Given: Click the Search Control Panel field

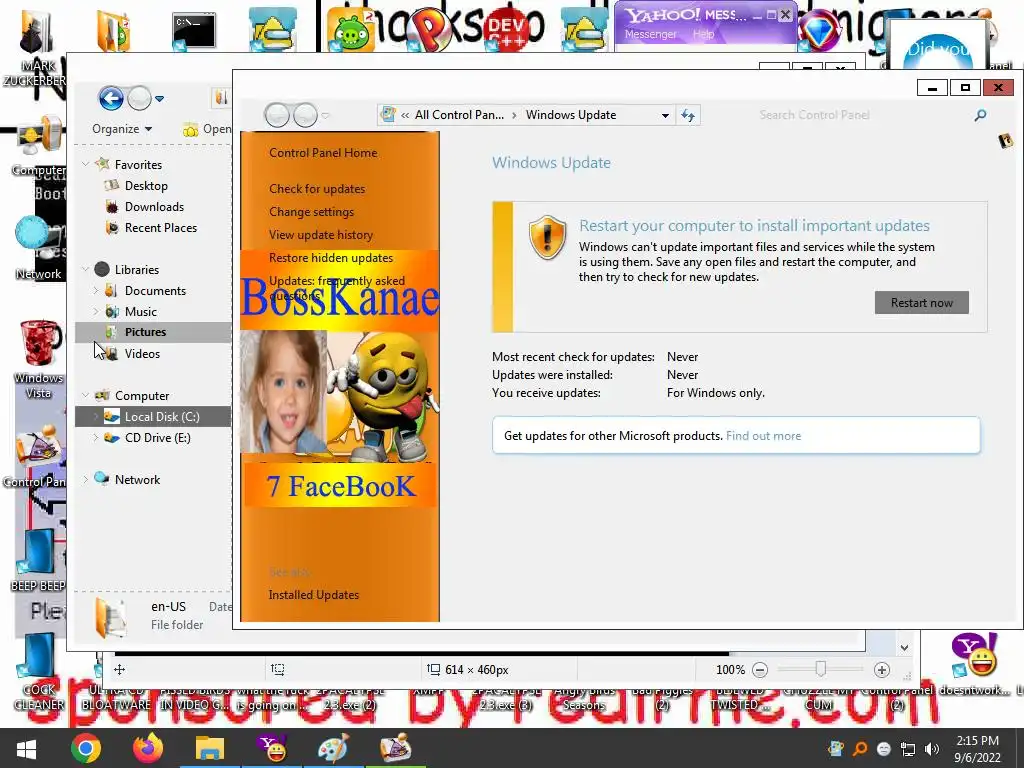Looking at the screenshot, I should pyautogui.click(x=862, y=115).
